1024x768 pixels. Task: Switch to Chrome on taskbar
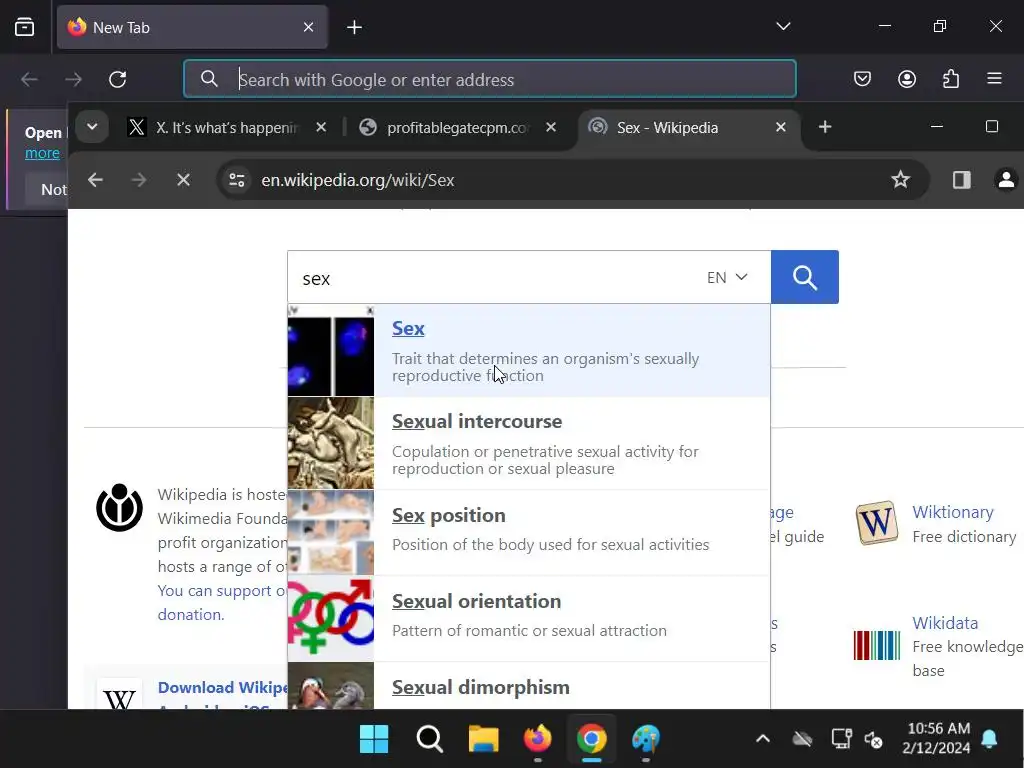592,739
